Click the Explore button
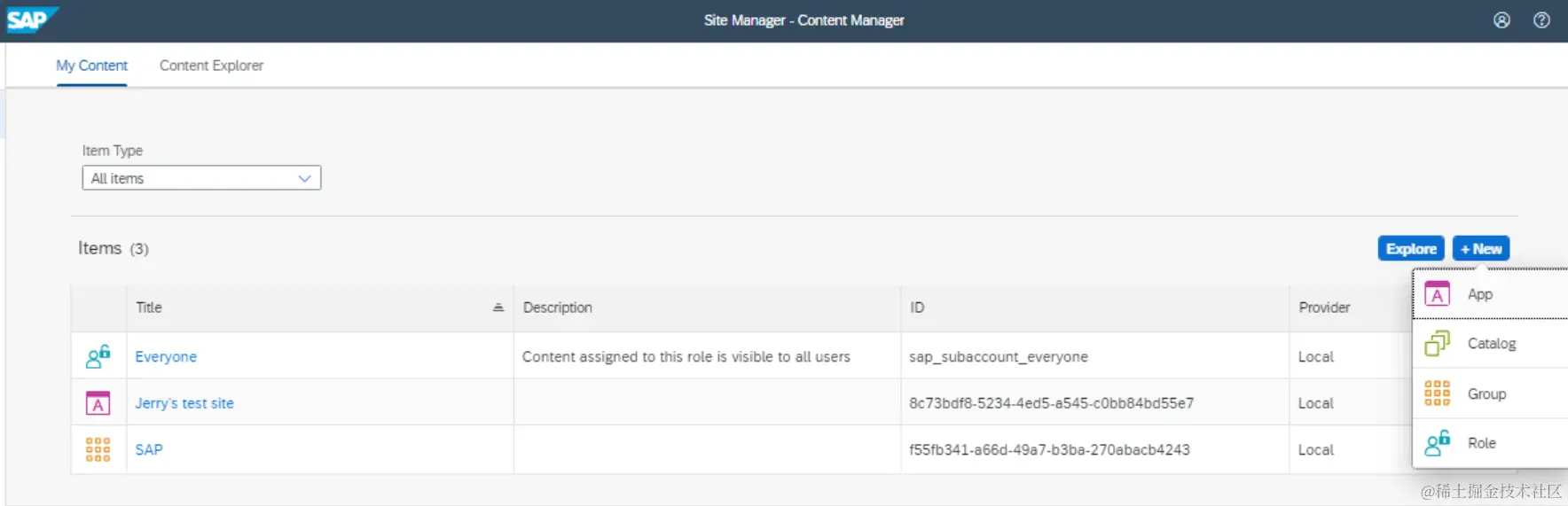 coord(1411,249)
